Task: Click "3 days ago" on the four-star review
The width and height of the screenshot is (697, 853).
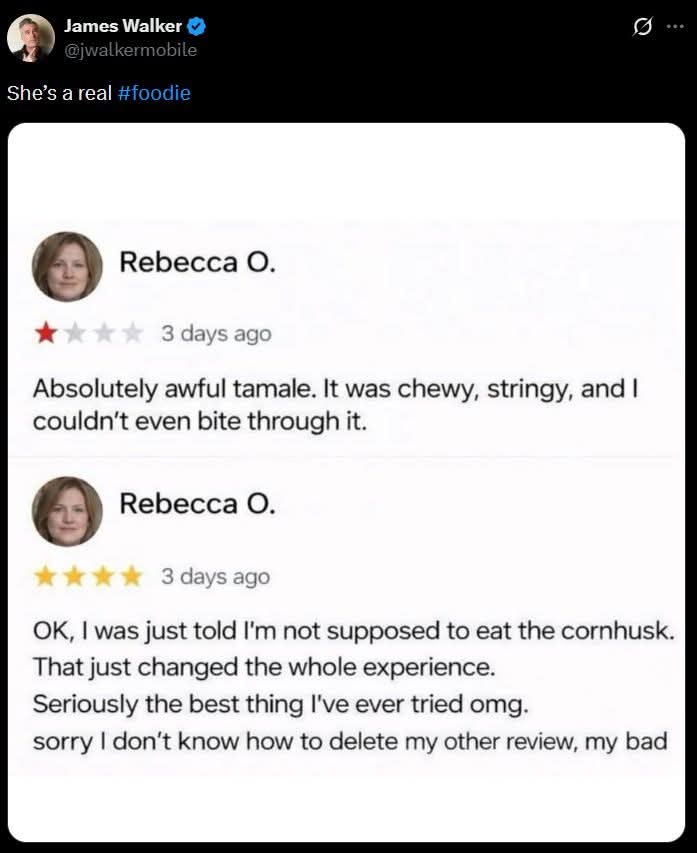Action: pos(216,577)
